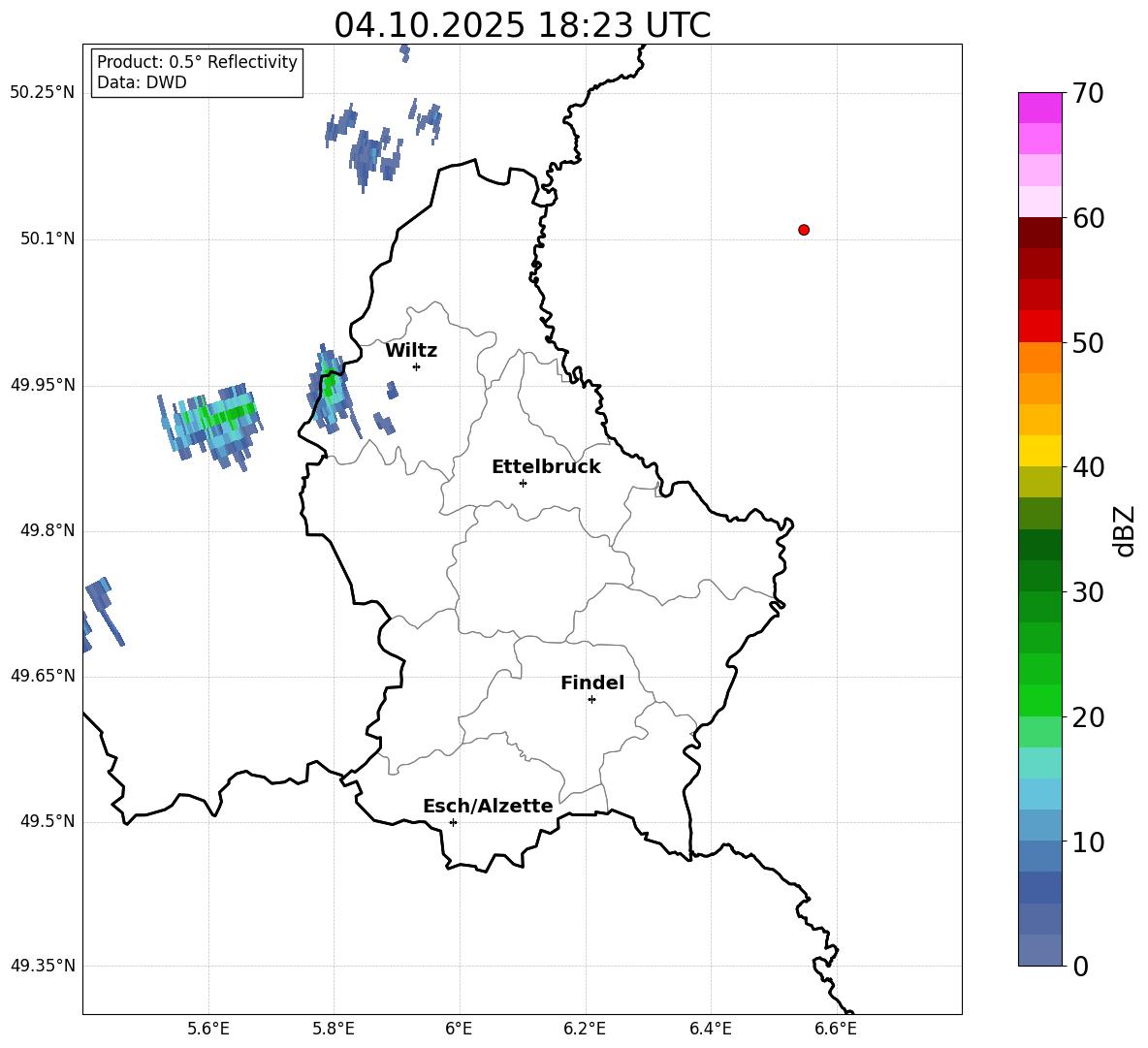This screenshot has height=1048, width=1148.
Task: Click the 6.4°E longitude label
Action: 710,1029
